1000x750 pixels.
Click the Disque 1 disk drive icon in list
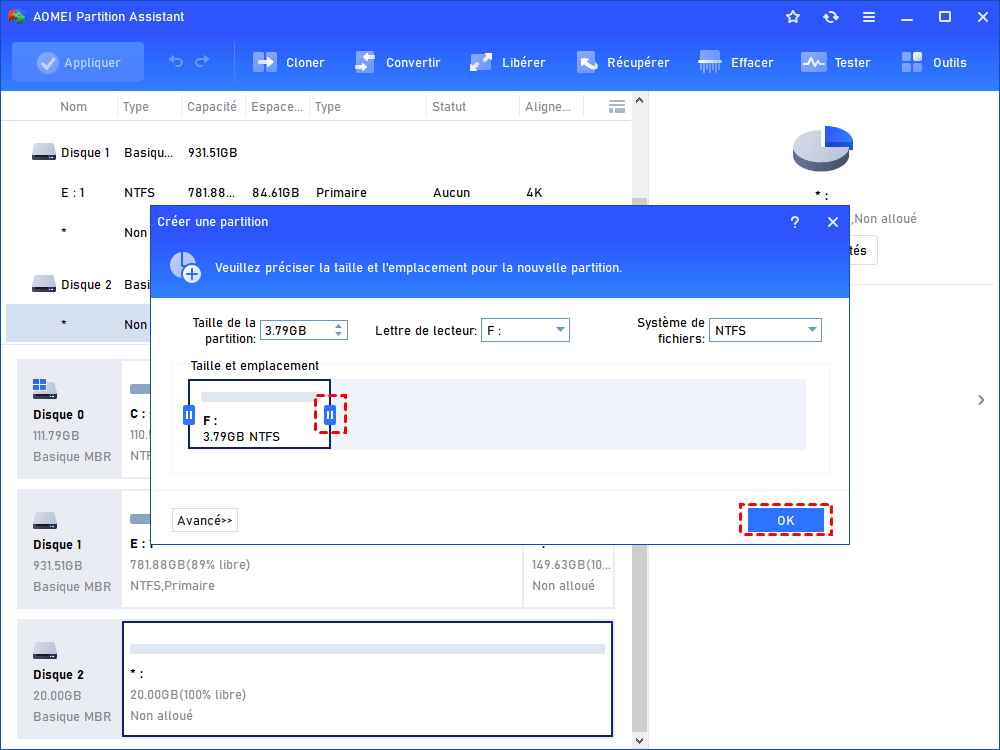[44, 152]
